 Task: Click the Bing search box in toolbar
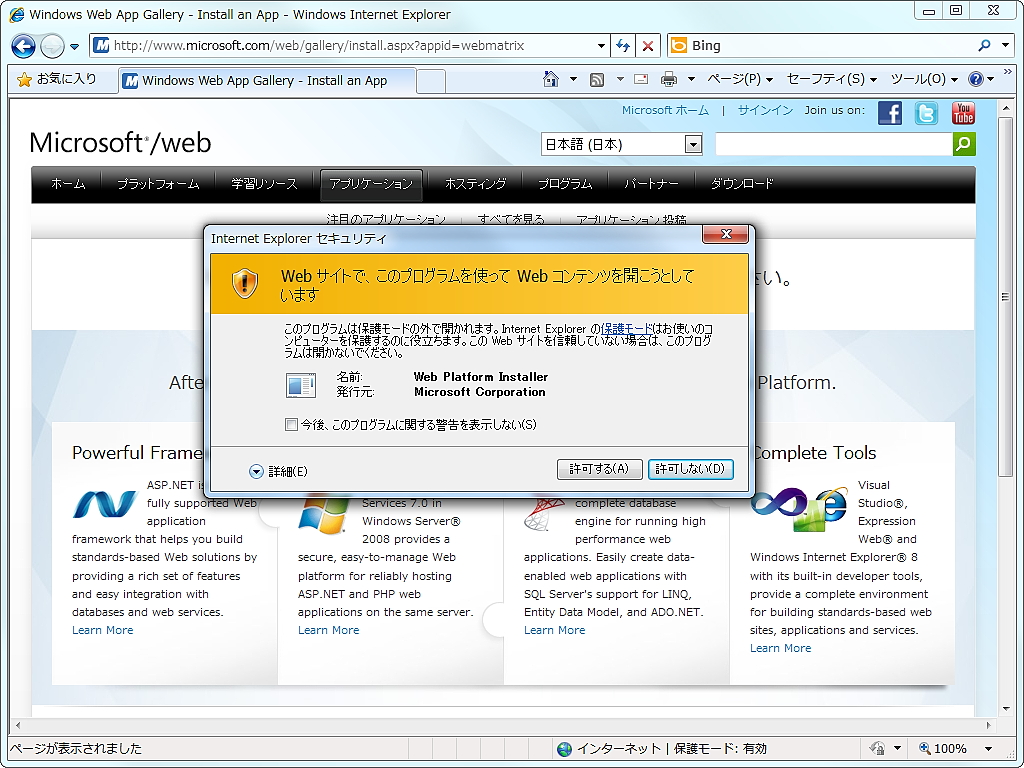(822, 46)
